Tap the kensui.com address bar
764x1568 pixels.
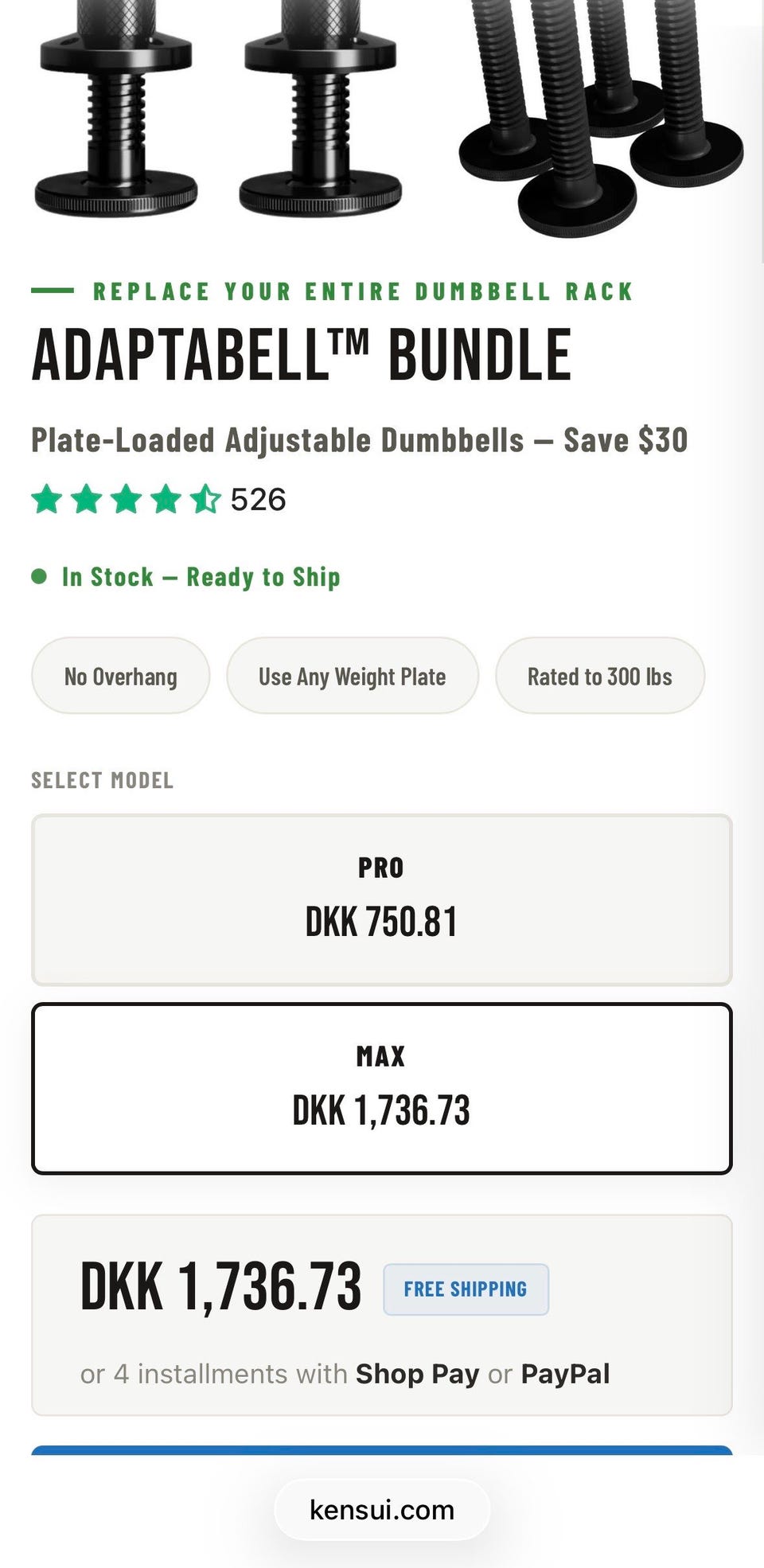tap(381, 1510)
